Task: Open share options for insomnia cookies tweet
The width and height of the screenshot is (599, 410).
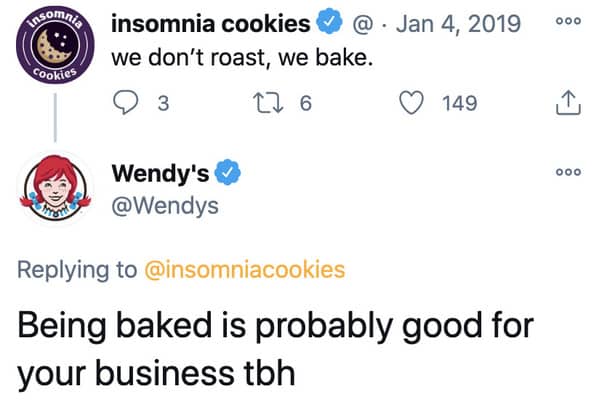Action: [x=568, y=103]
